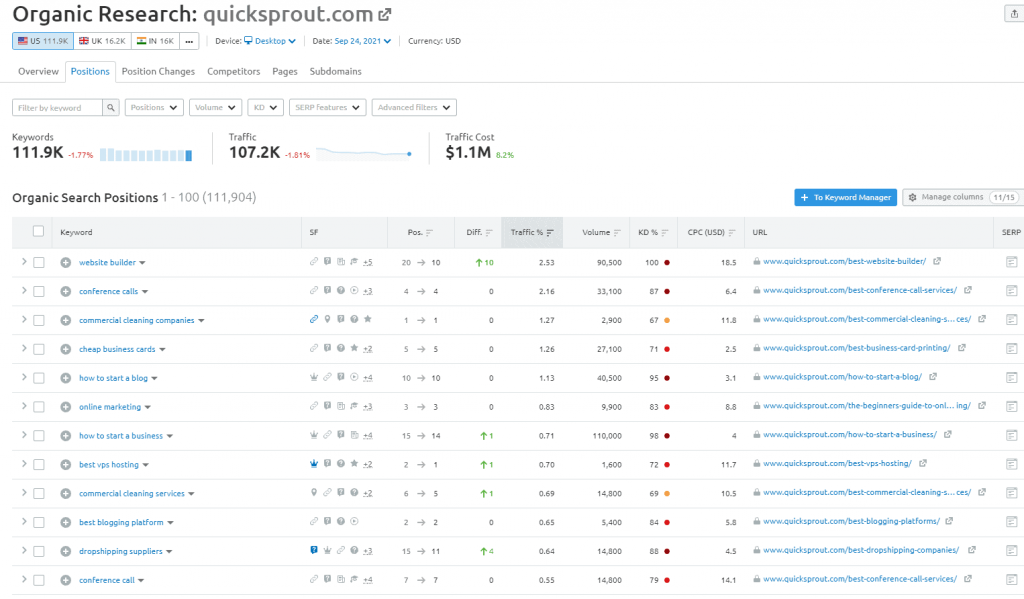Select the Positions tab
The width and height of the screenshot is (1024, 599).
tap(90, 72)
